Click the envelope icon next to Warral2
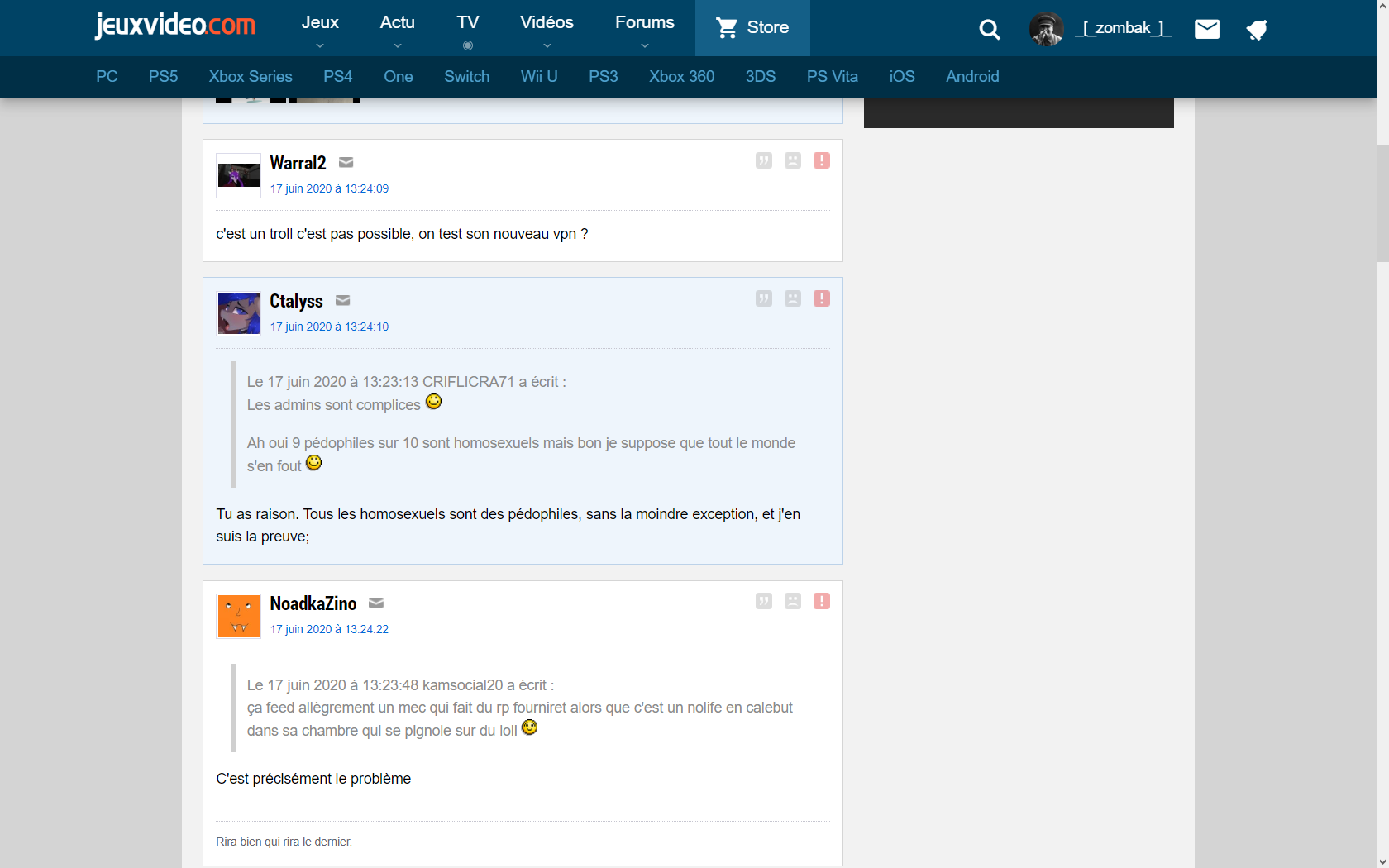Viewport: 1389px width, 868px height. (x=346, y=162)
